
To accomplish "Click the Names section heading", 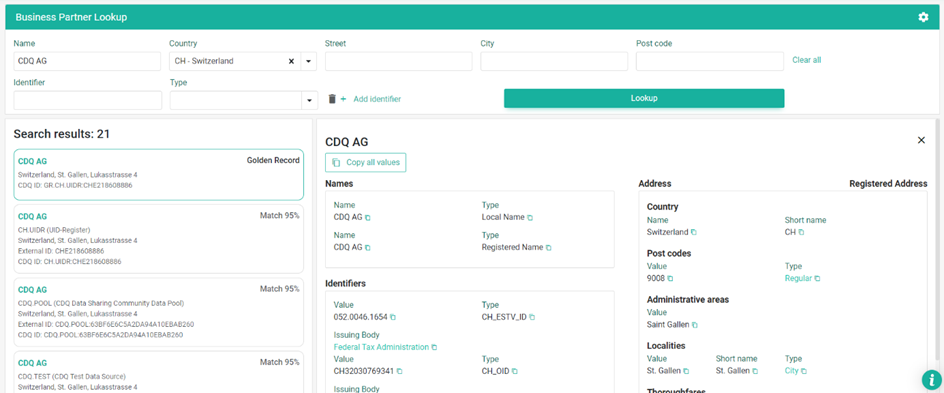I will tap(339, 184).
